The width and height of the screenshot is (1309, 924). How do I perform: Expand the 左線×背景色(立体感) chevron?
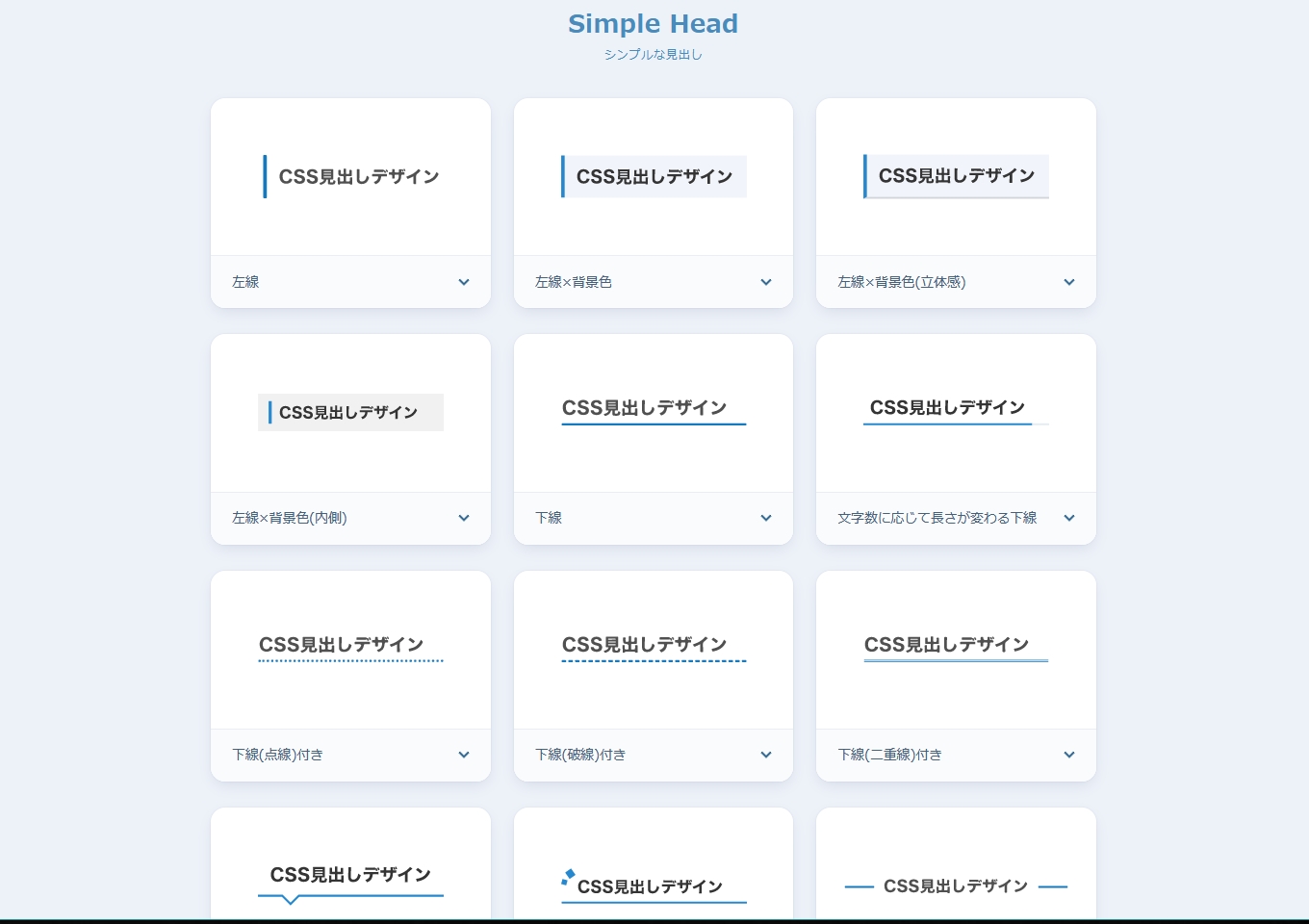(x=1069, y=282)
